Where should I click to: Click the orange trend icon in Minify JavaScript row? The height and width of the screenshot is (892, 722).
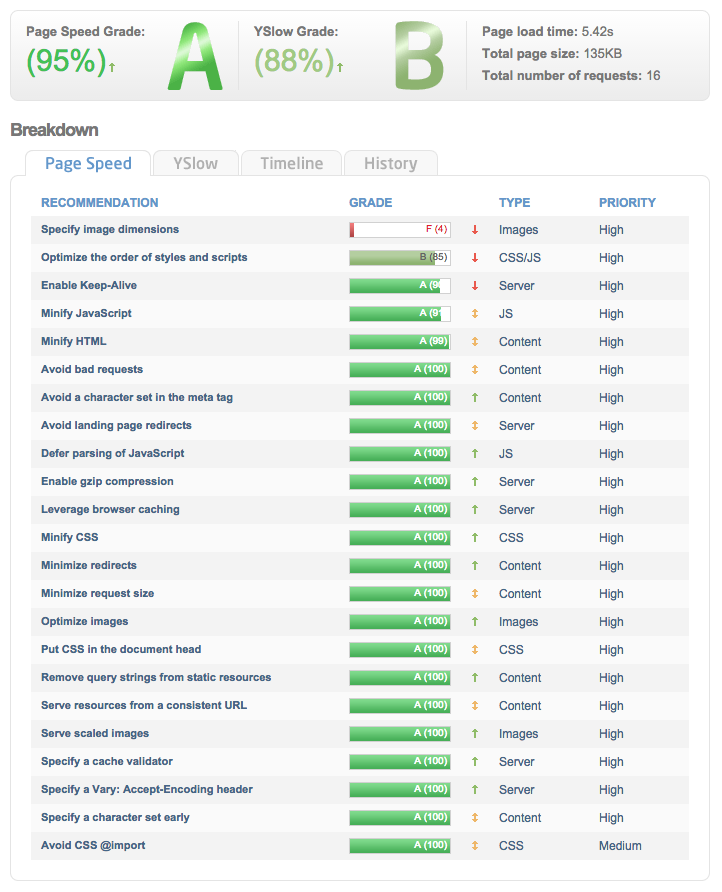475,314
